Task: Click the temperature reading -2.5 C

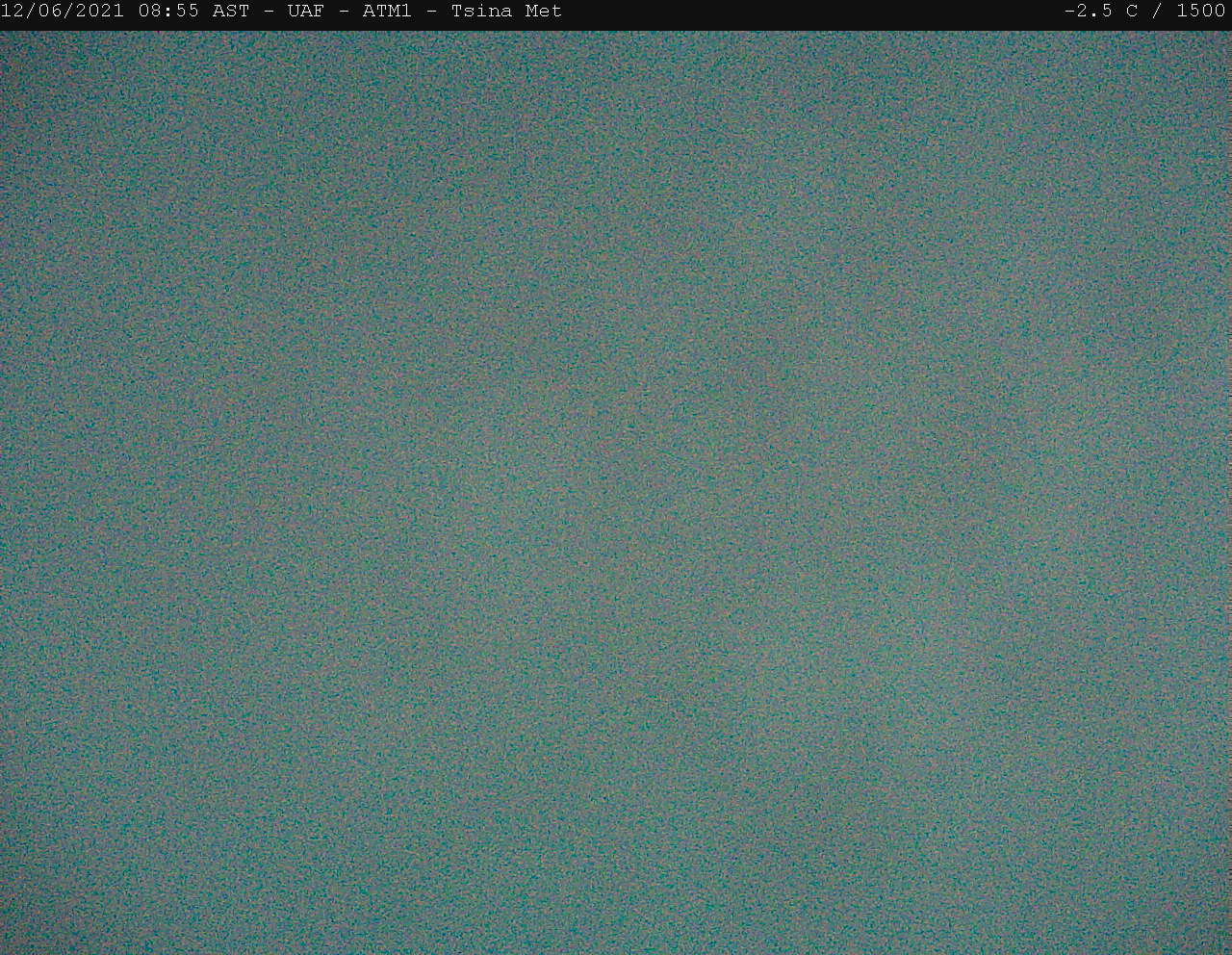Action: click(1101, 12)
